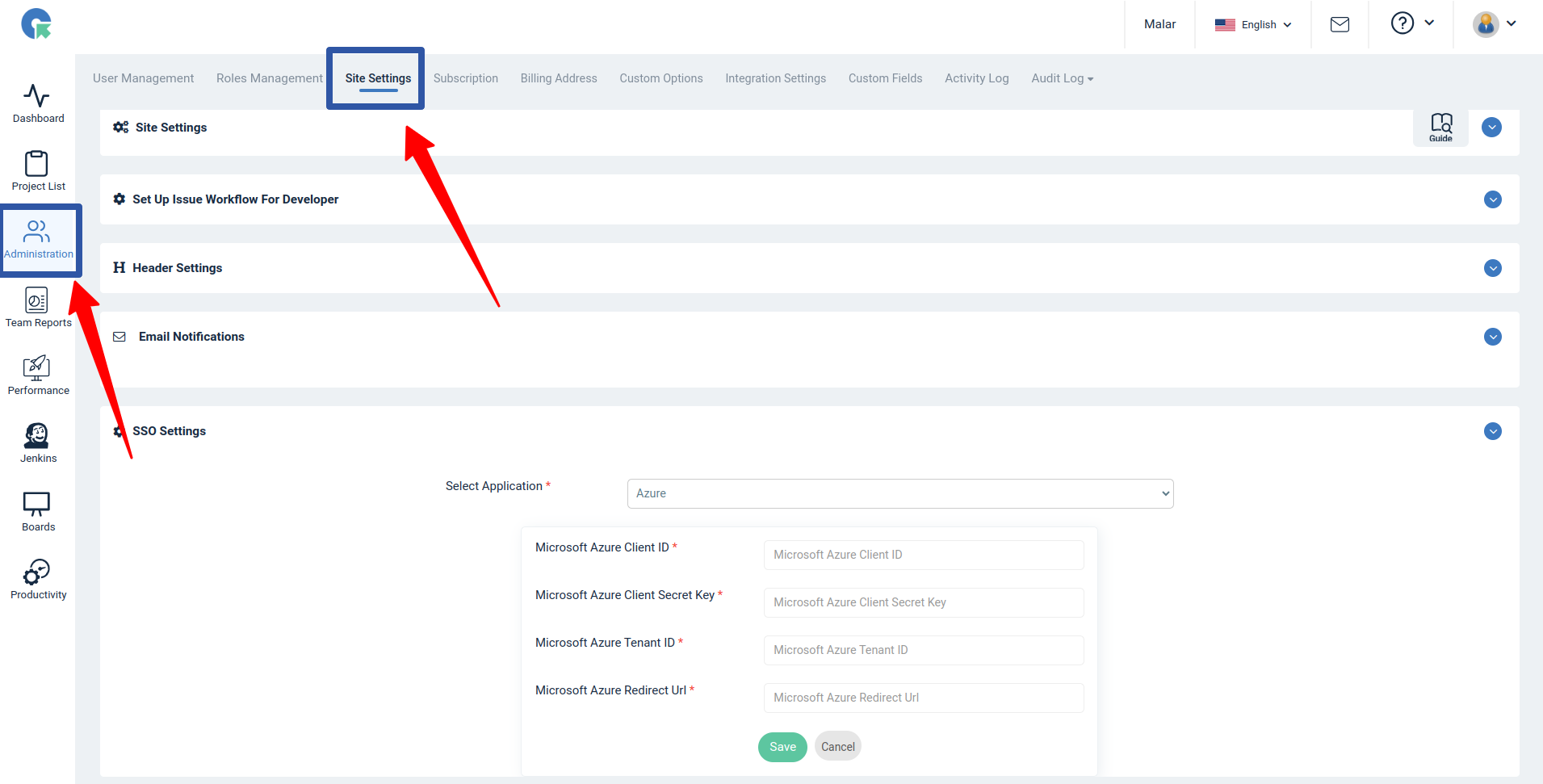The height and width of the screenshot is (784, 1543).
Task: Click the SSO Settings heading text
Action: pyautogui.click(x=169, y=431)
